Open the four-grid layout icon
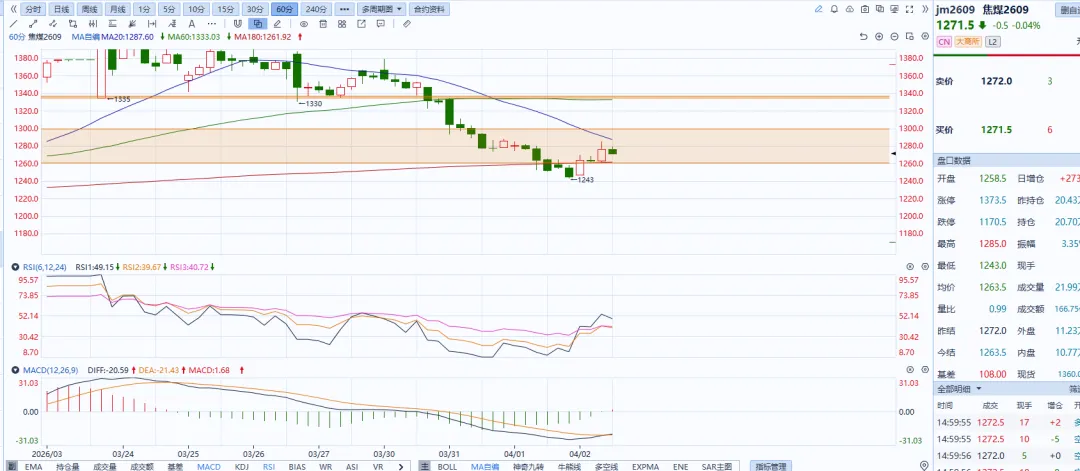The width and height of the screenshot is (1080, 471). [342, 23]
